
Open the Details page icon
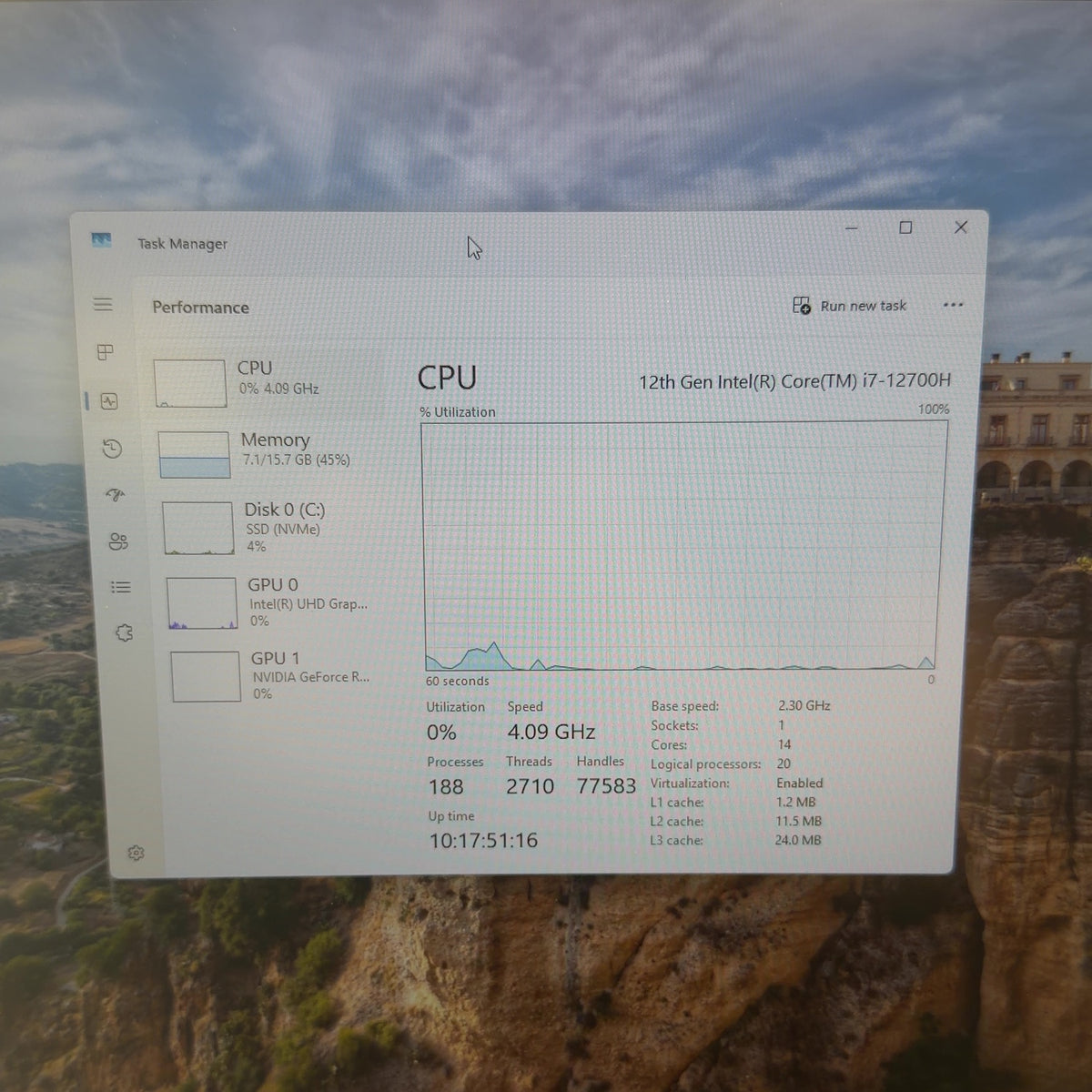point(121,587)
